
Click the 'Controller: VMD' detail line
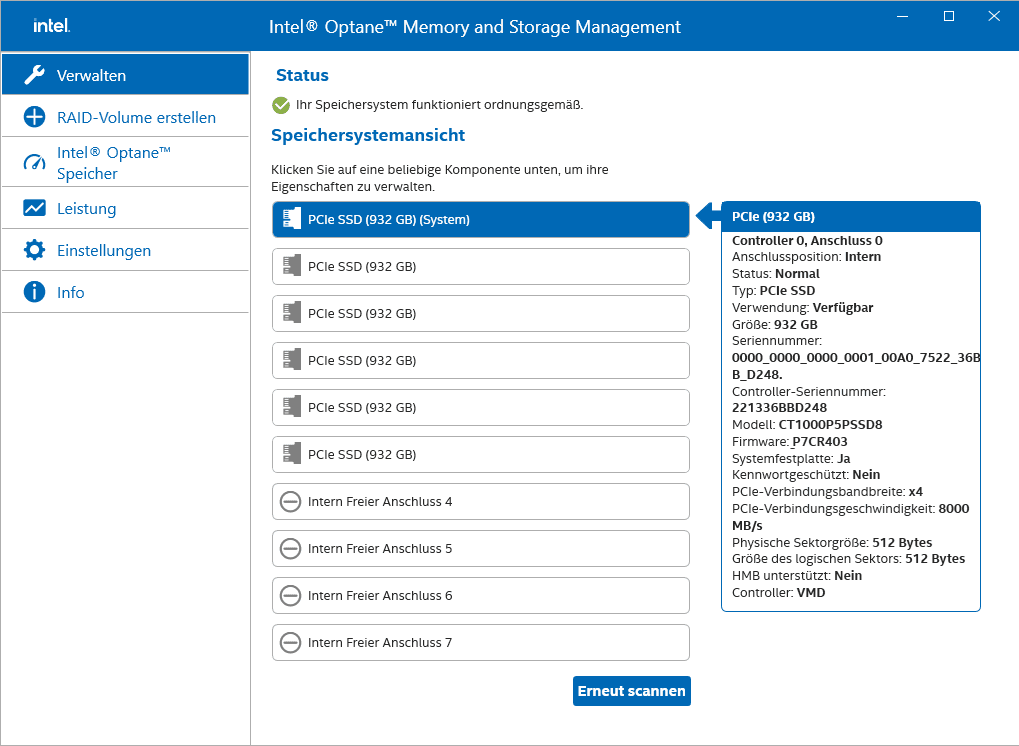point(779,593)
